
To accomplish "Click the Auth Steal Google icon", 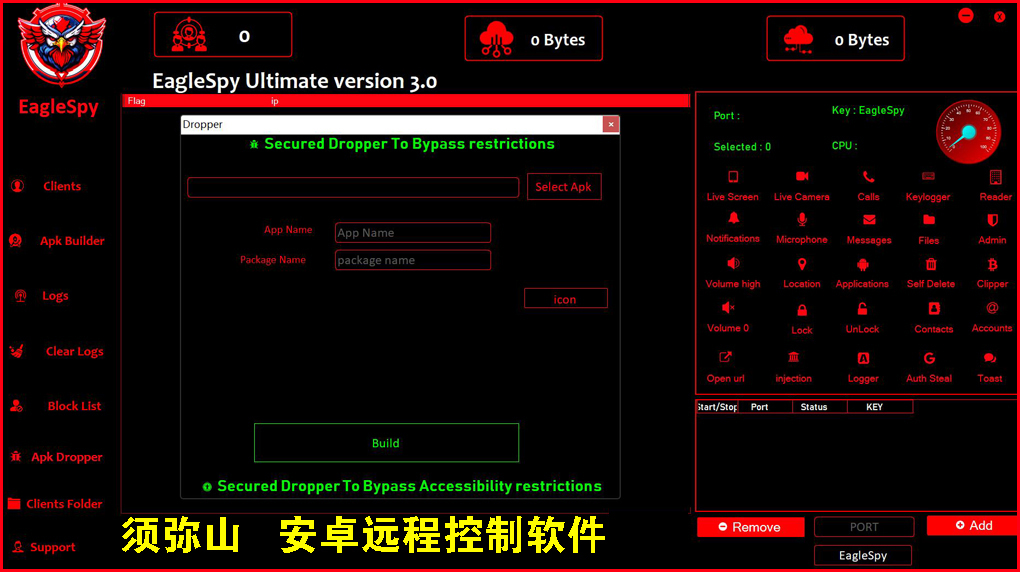I will point(930,359).
